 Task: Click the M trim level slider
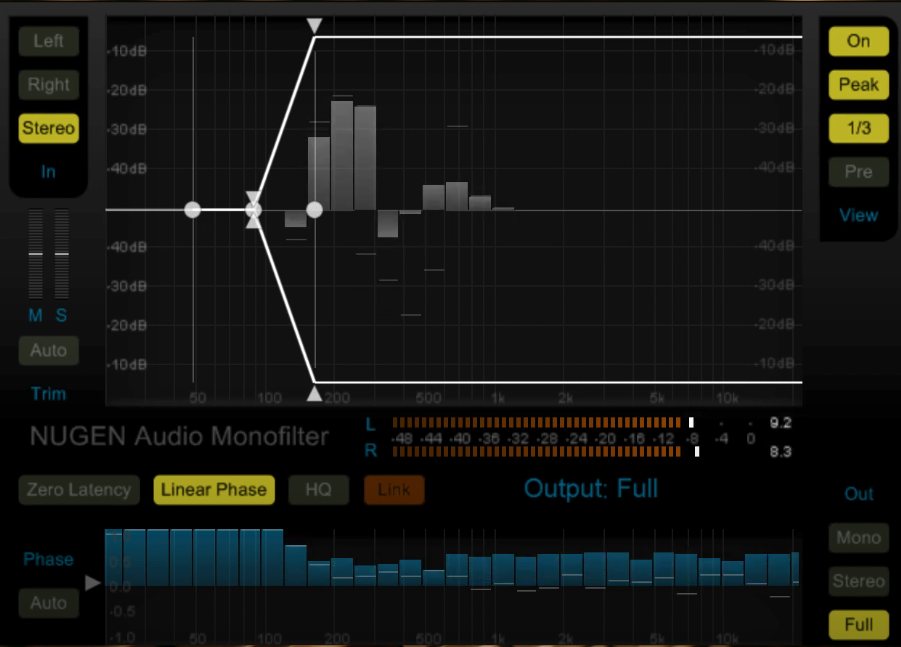[x=36, y=253]
